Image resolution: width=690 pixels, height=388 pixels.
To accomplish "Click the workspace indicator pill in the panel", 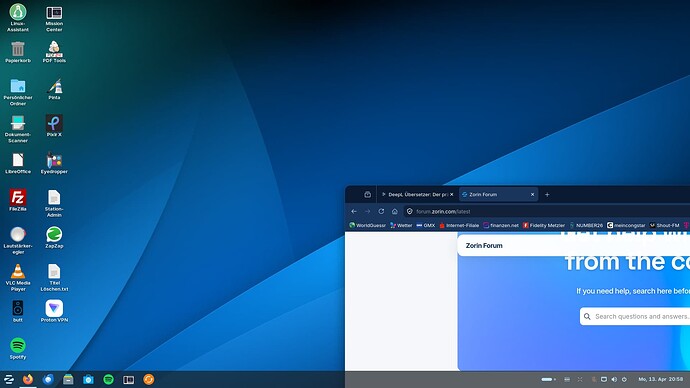I will coord(548,379).
